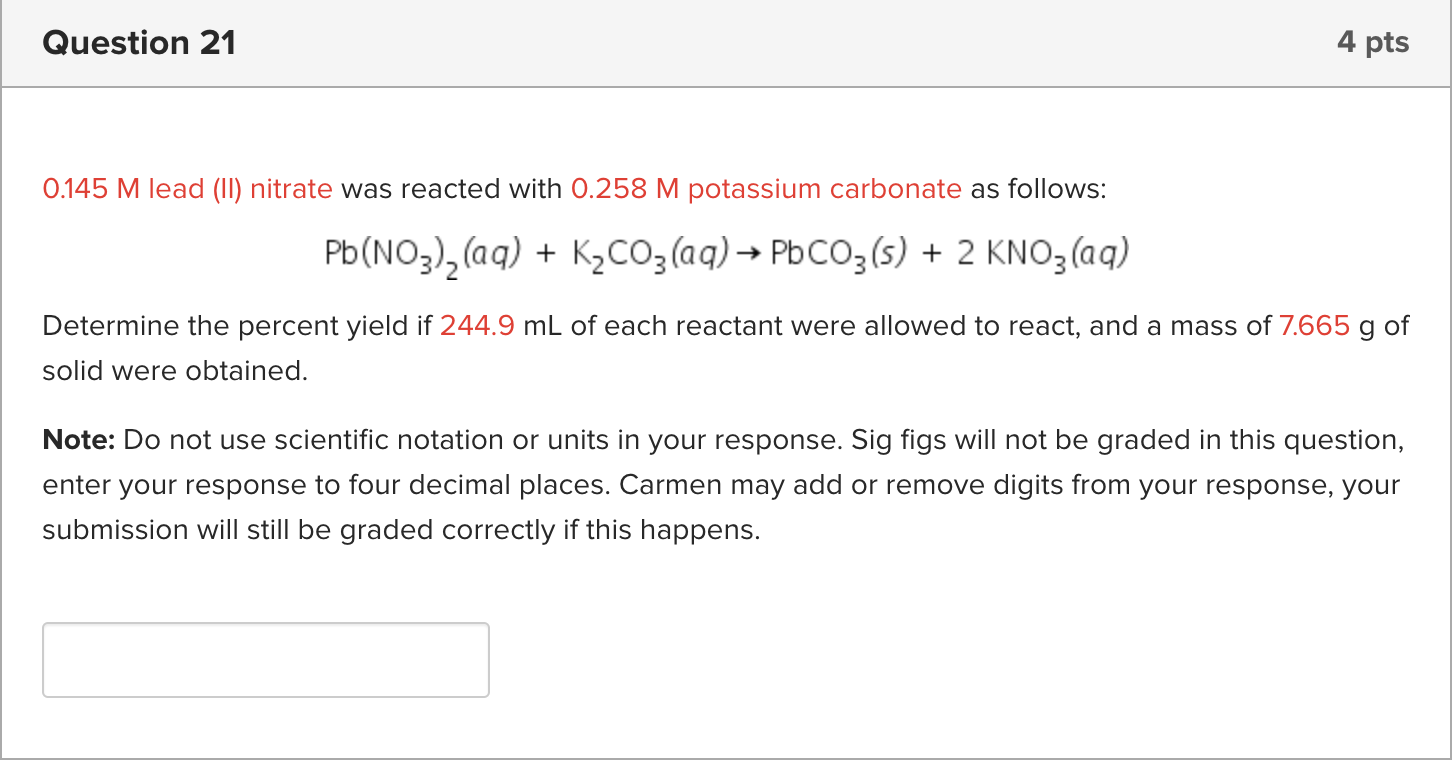
Task: Click the Pb(NO3)2(aq) reactant in the equation
Action: [x=420, y=252]
